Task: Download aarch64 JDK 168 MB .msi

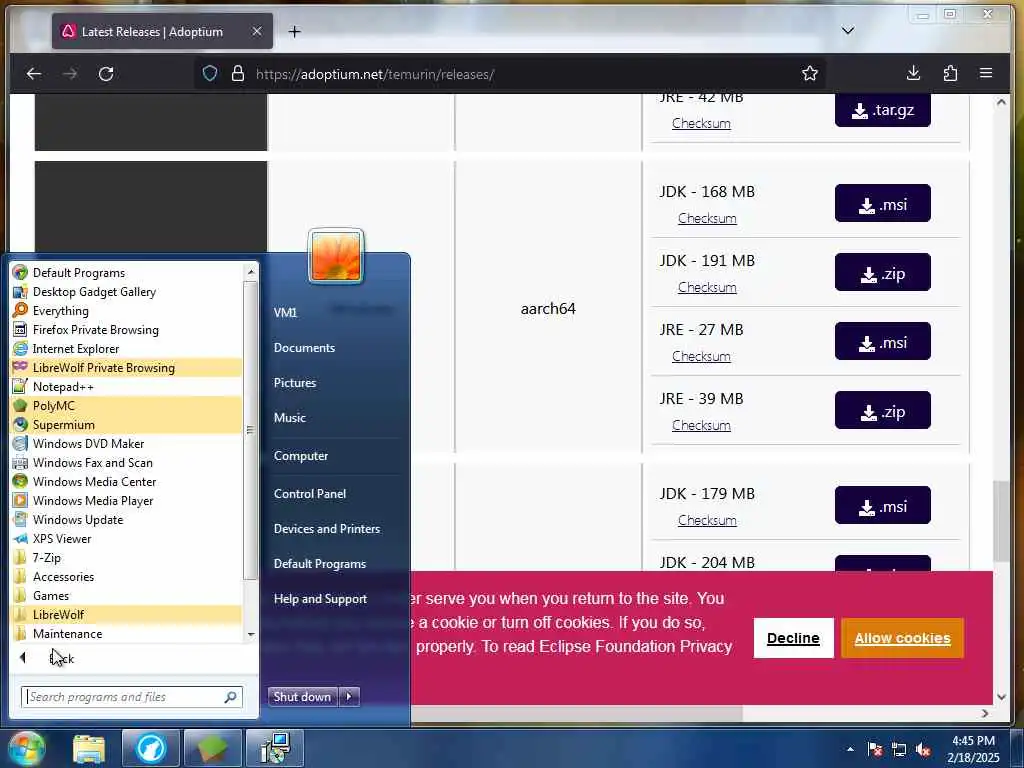Action: coord(882,204)
